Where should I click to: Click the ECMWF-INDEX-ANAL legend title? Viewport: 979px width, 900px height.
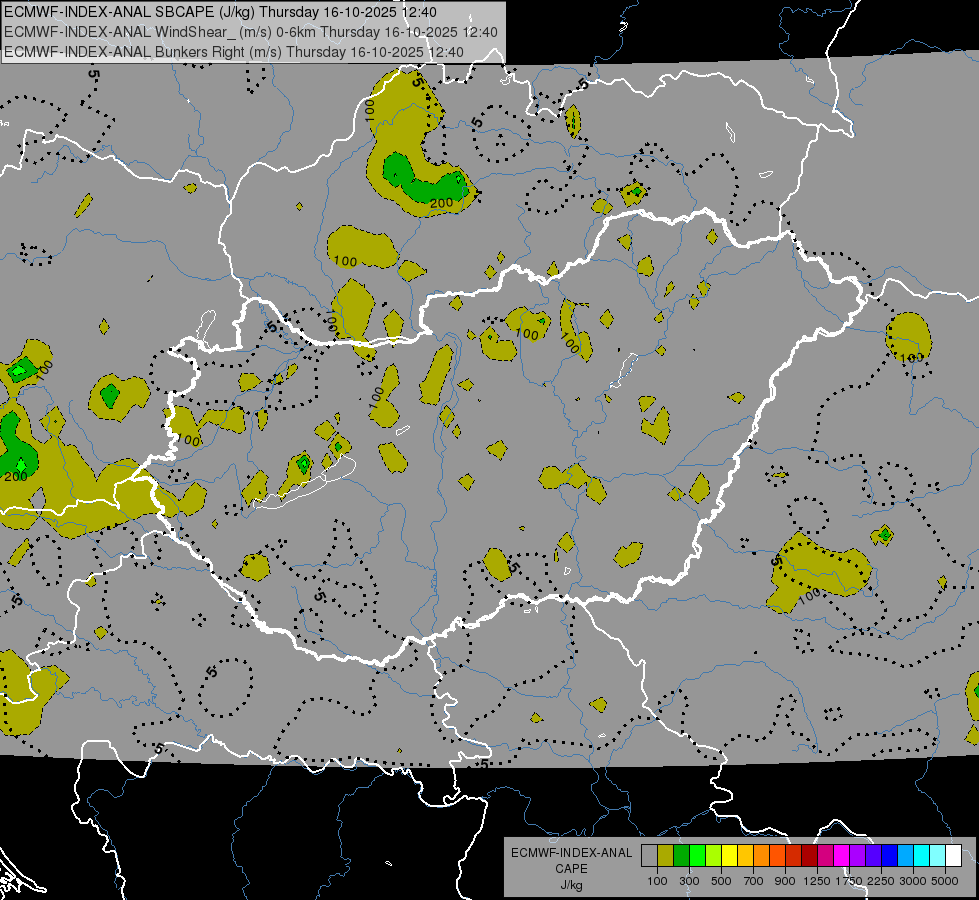tap(571, 853)
